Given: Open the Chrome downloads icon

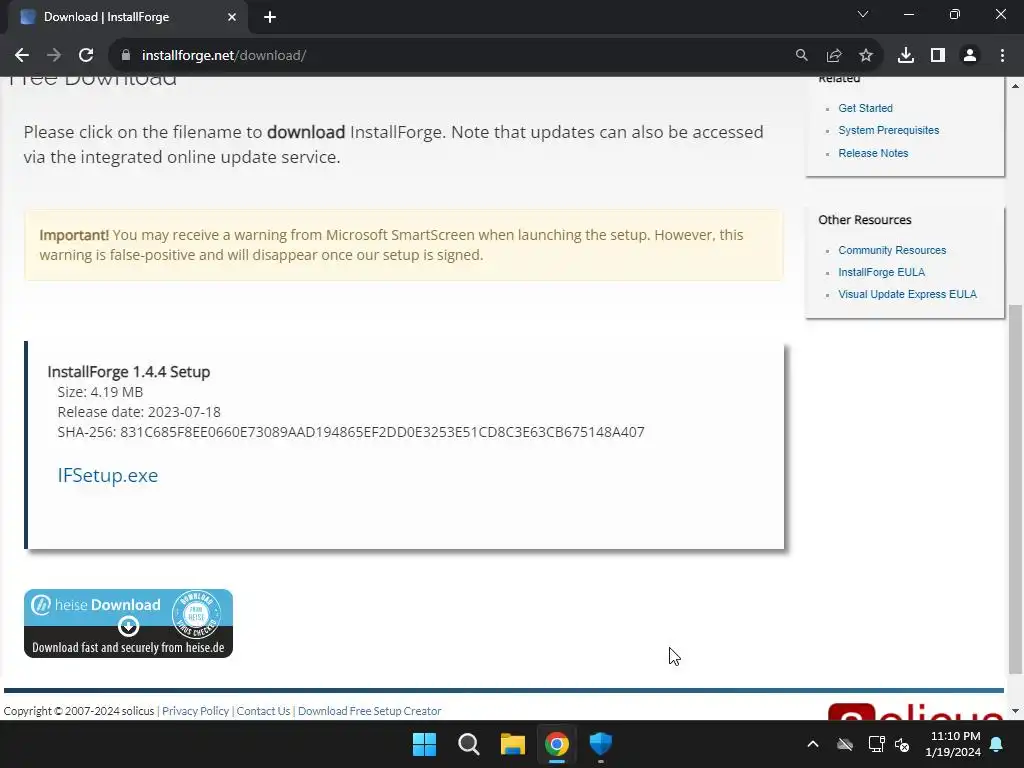Looking at the screenshot, I should tap(906, 56).
